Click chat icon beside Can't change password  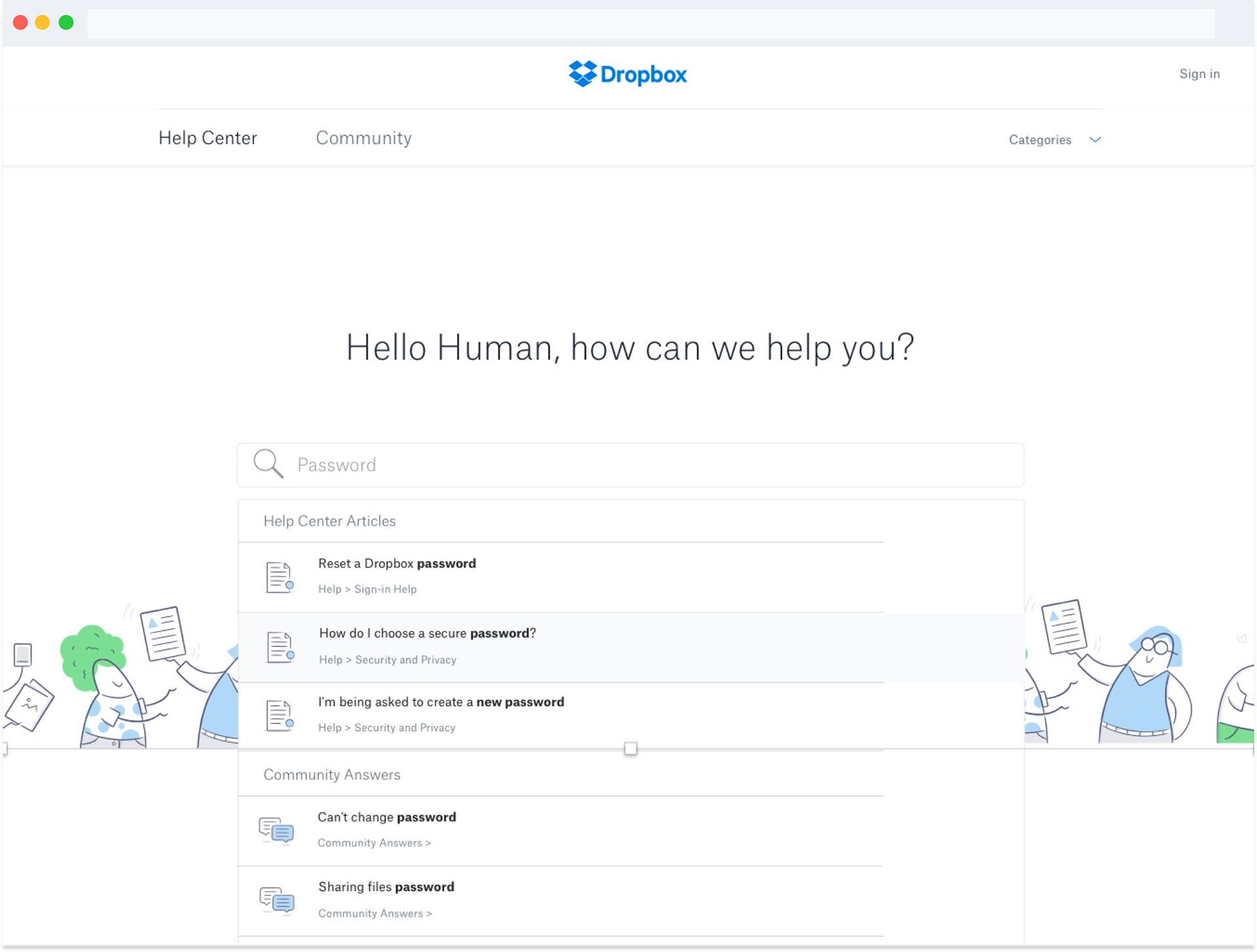point(276,831)
